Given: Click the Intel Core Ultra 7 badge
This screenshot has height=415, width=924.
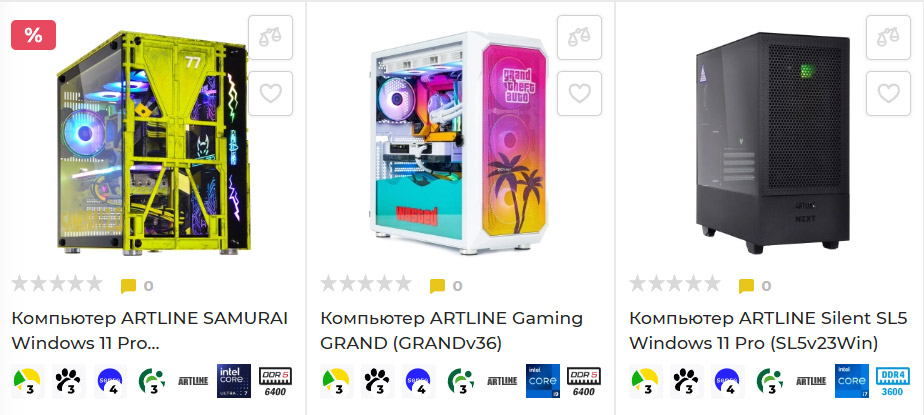Looking at the screenshot, I should (234, 381).
